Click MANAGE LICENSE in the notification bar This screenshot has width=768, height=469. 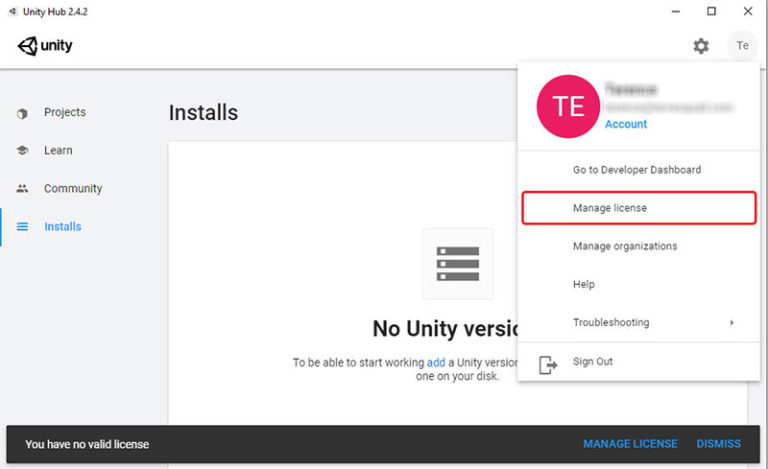(630, 444)
